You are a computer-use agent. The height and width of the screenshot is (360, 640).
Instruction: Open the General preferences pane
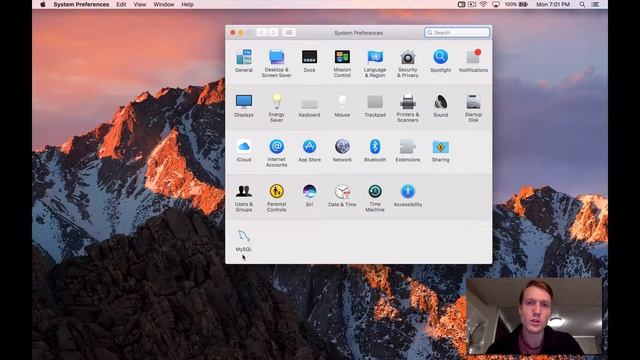244,61
